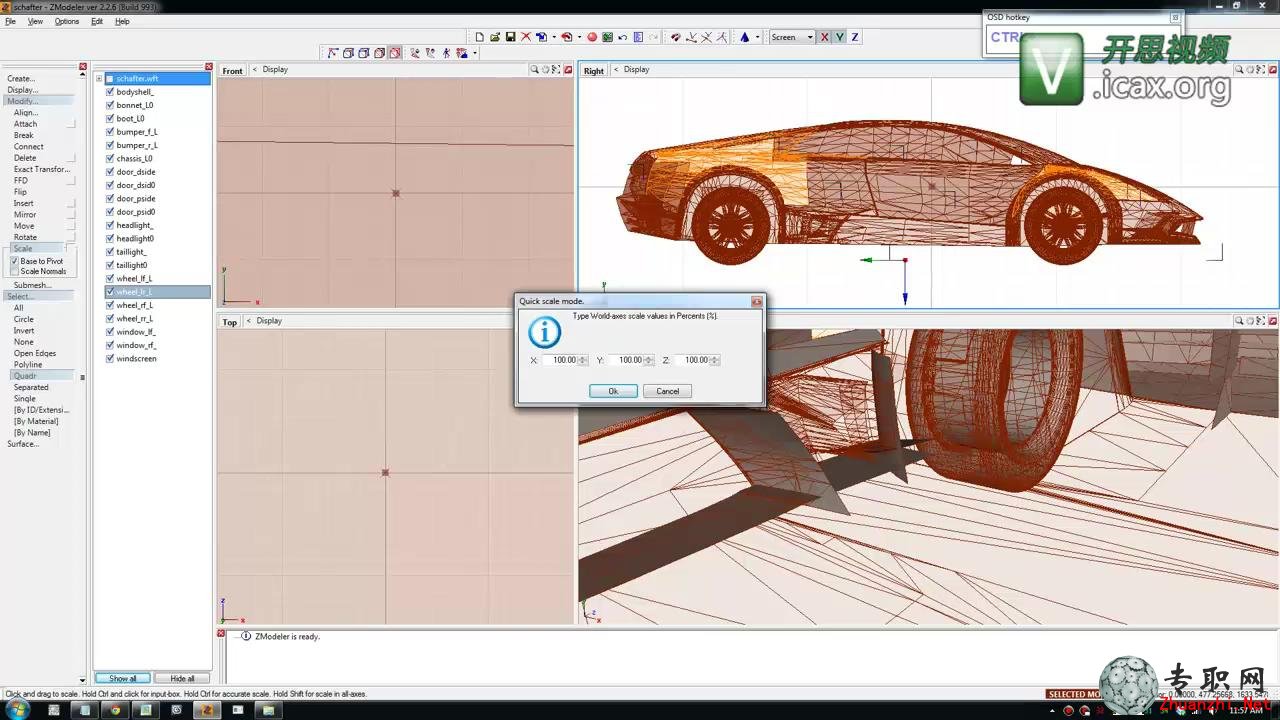Switch to vertices level mode icon
Viewport: 1280px width, 720px height.
pos(333,53)
